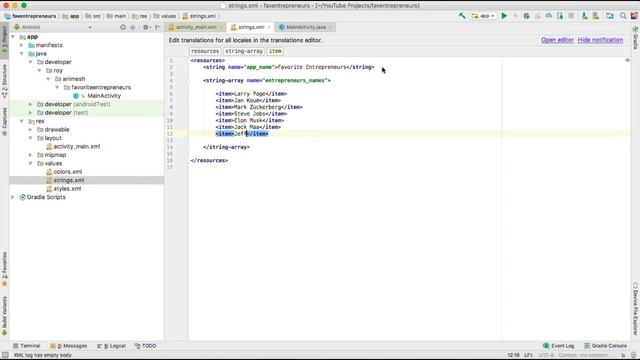Click the line separator LF in status bar
Image resolution: width=640 pixels, height=360 pixels.
tap(528, 355)
